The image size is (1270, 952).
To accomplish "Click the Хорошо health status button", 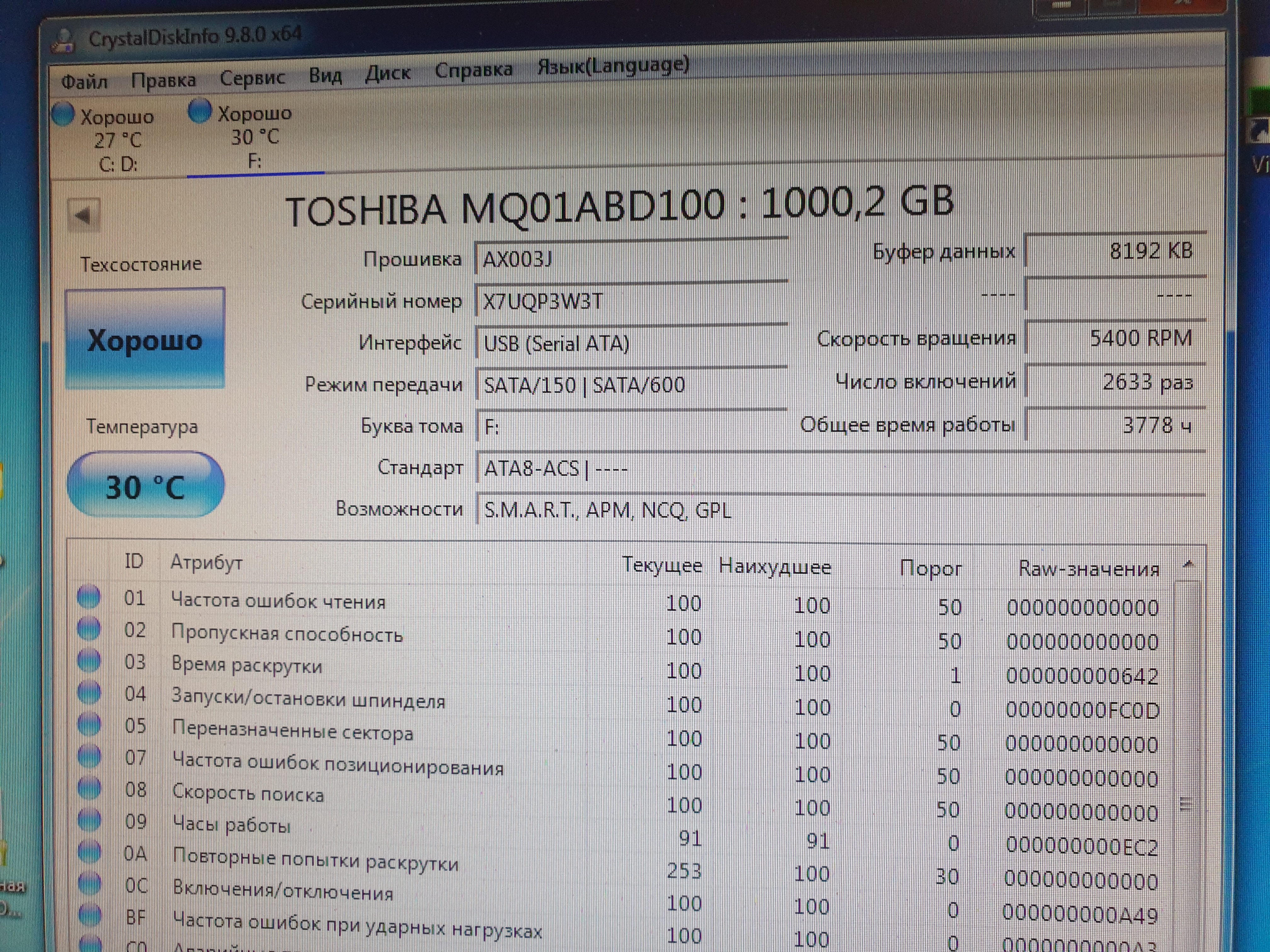I will (145, 339).
